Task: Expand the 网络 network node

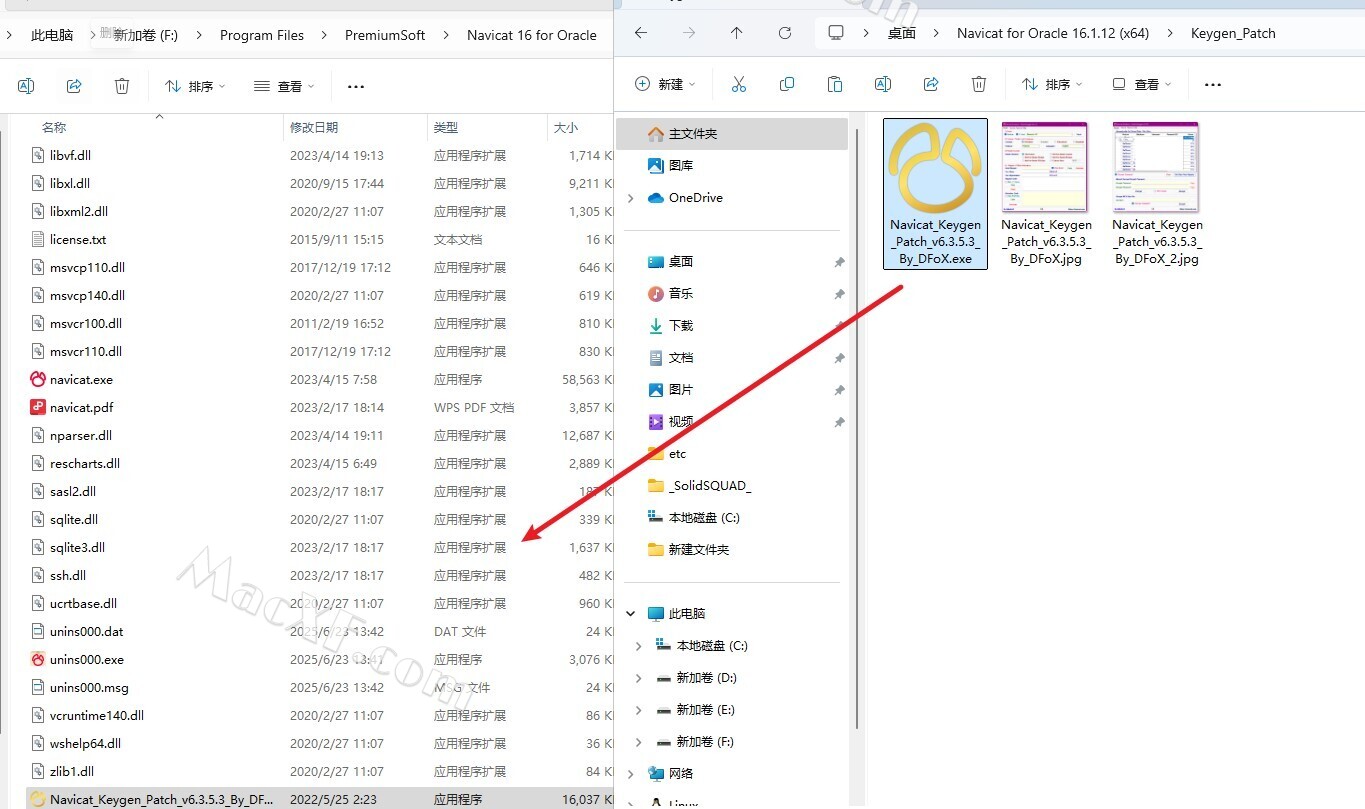Action: pyautogui.click(x=630, y=774)
